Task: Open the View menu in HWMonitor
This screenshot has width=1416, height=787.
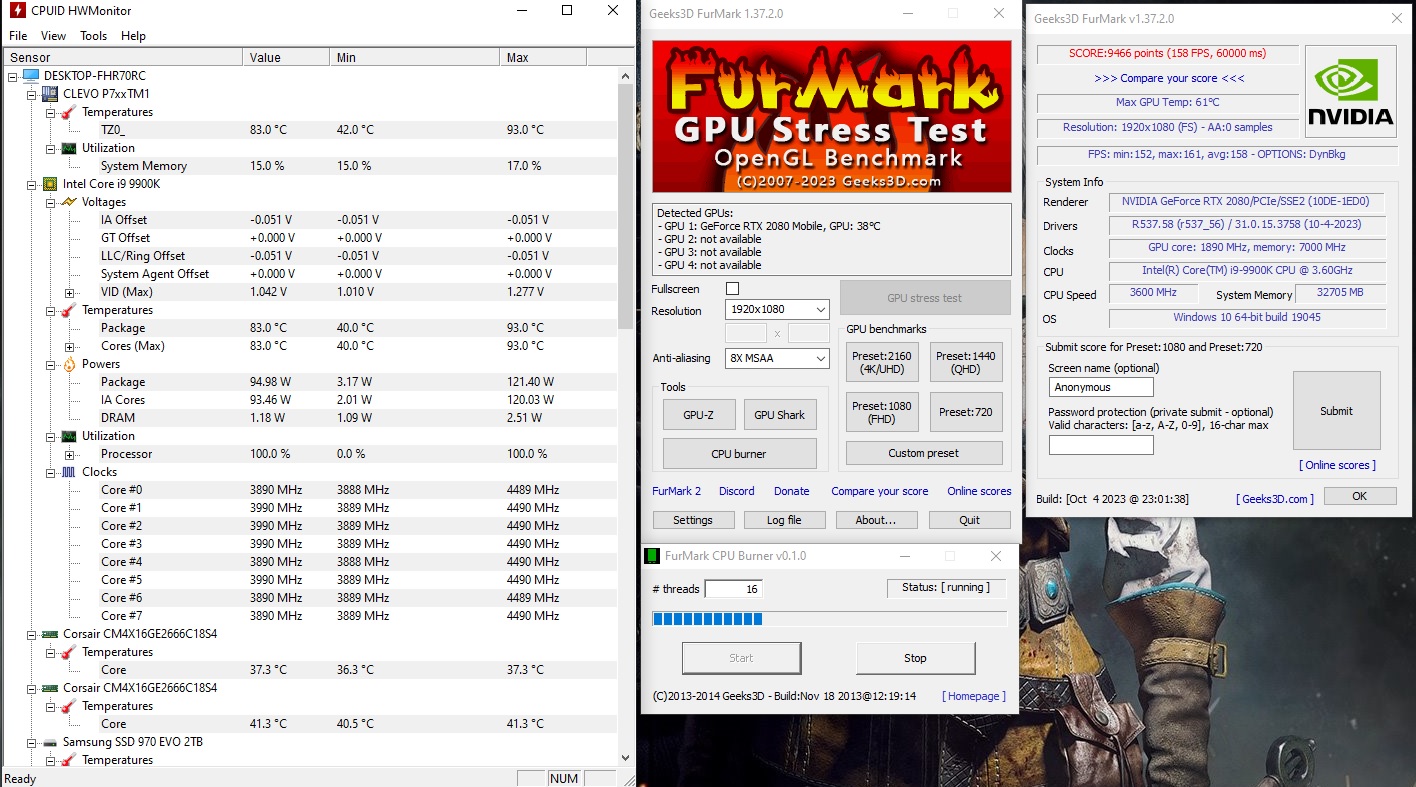Action: click(x=54, y=36)
